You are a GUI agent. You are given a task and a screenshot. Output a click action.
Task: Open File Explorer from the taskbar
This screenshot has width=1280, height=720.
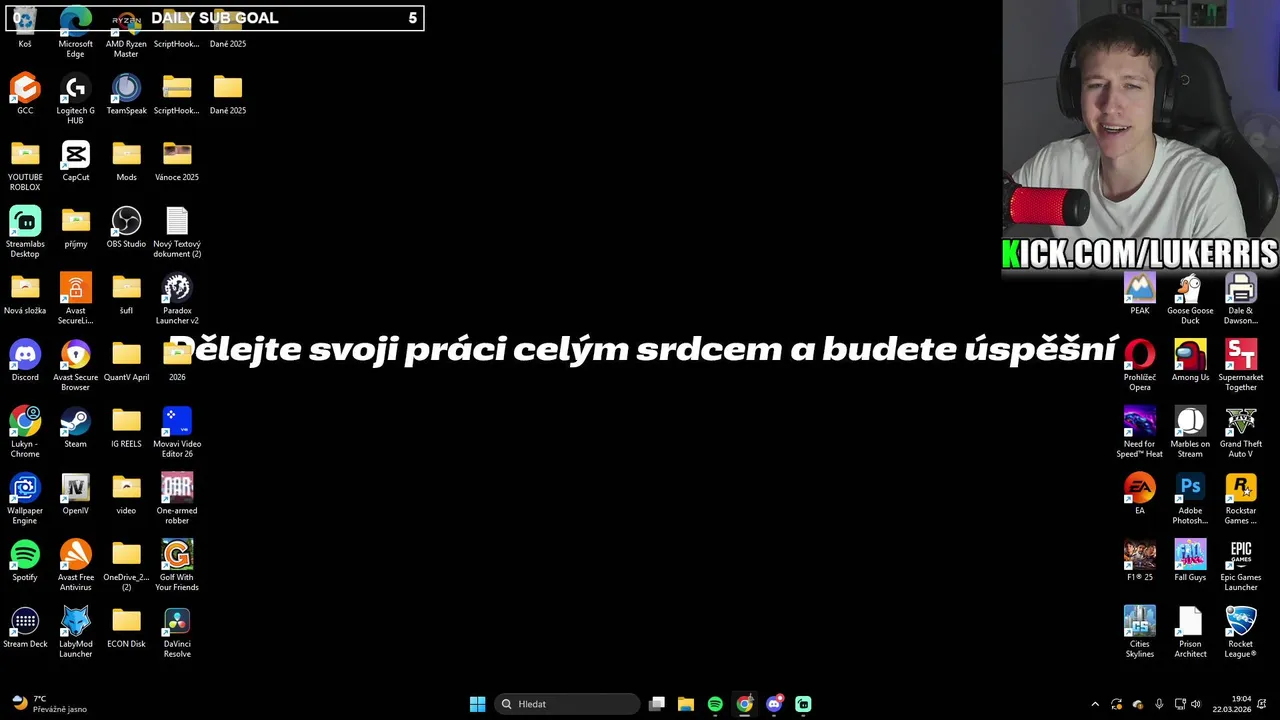pyautogui.click(x=686, y=704)
